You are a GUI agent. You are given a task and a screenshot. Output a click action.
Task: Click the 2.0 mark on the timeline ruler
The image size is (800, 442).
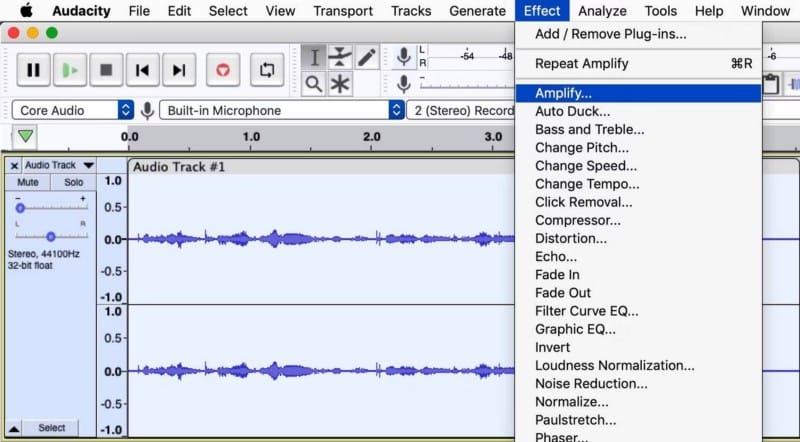pos(372,137)
